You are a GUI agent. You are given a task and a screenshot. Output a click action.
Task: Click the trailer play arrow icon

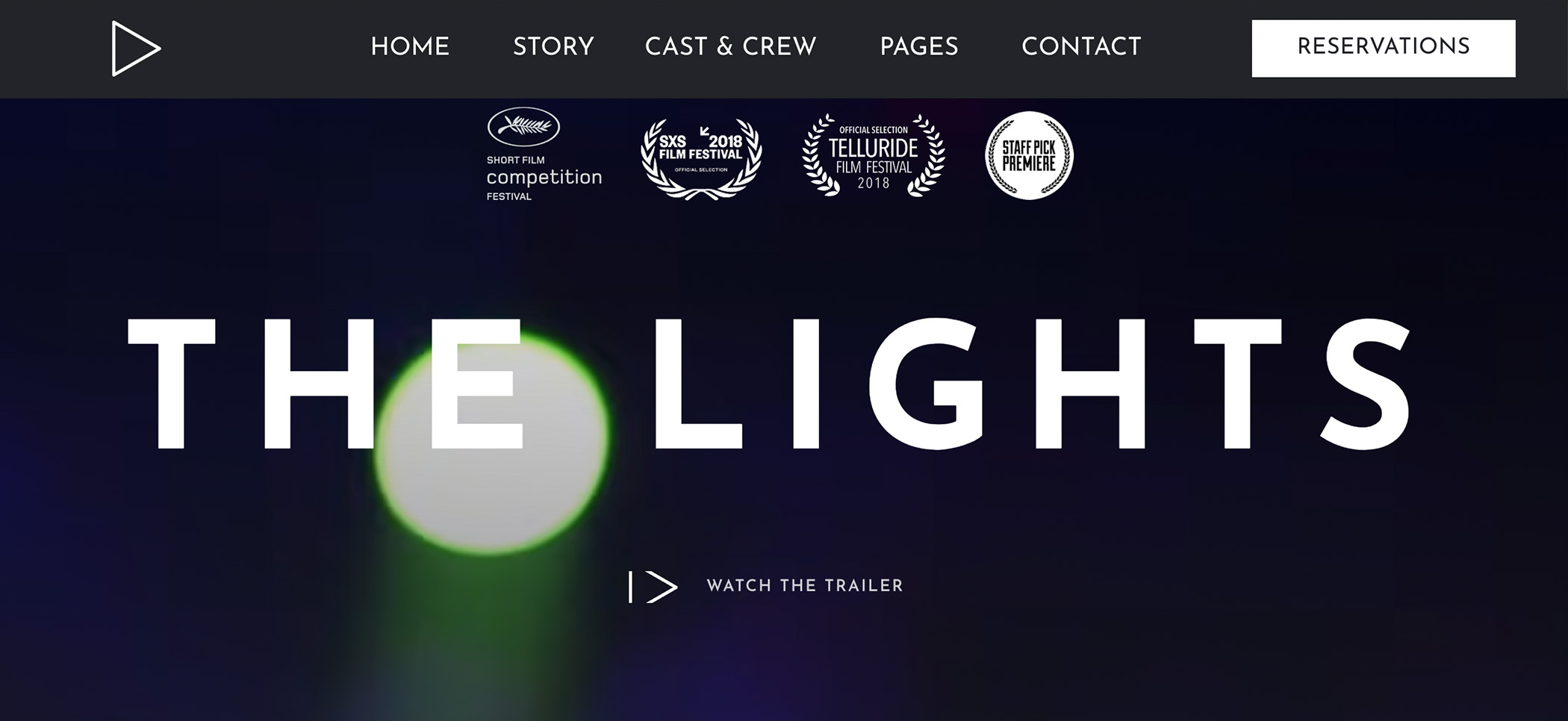(662, 587)
